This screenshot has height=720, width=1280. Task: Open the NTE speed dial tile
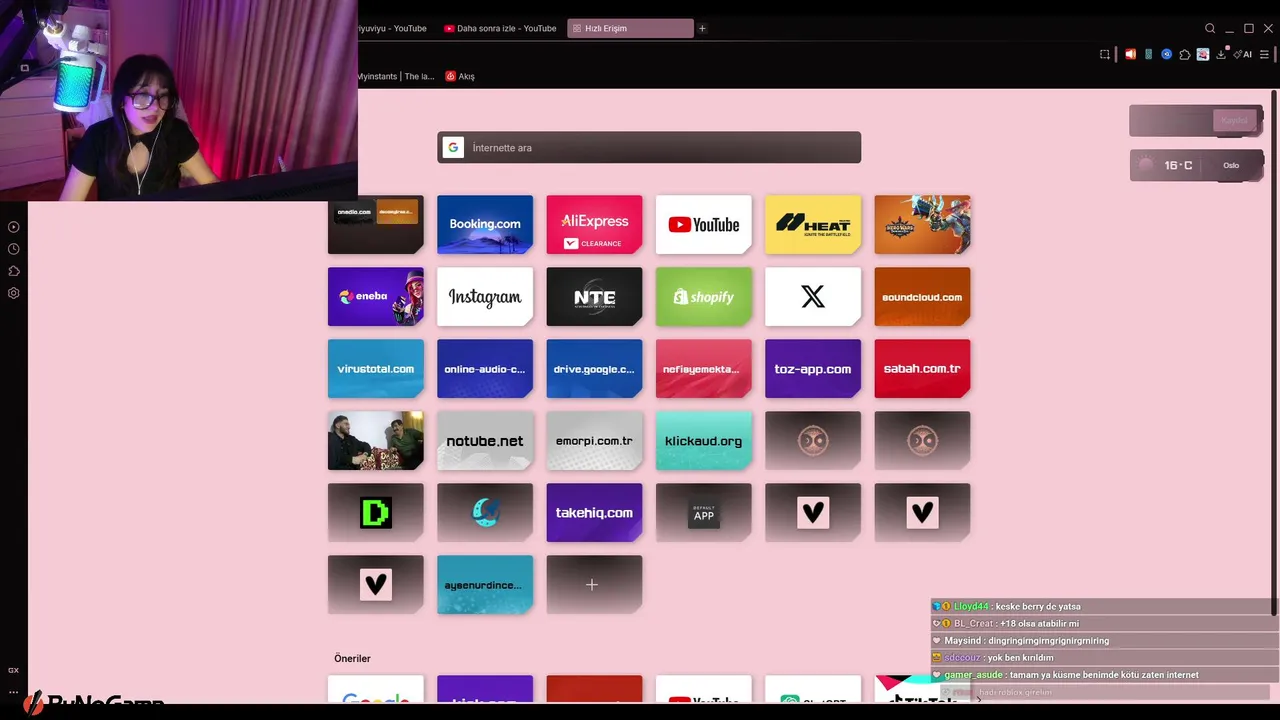pos(594,296)
